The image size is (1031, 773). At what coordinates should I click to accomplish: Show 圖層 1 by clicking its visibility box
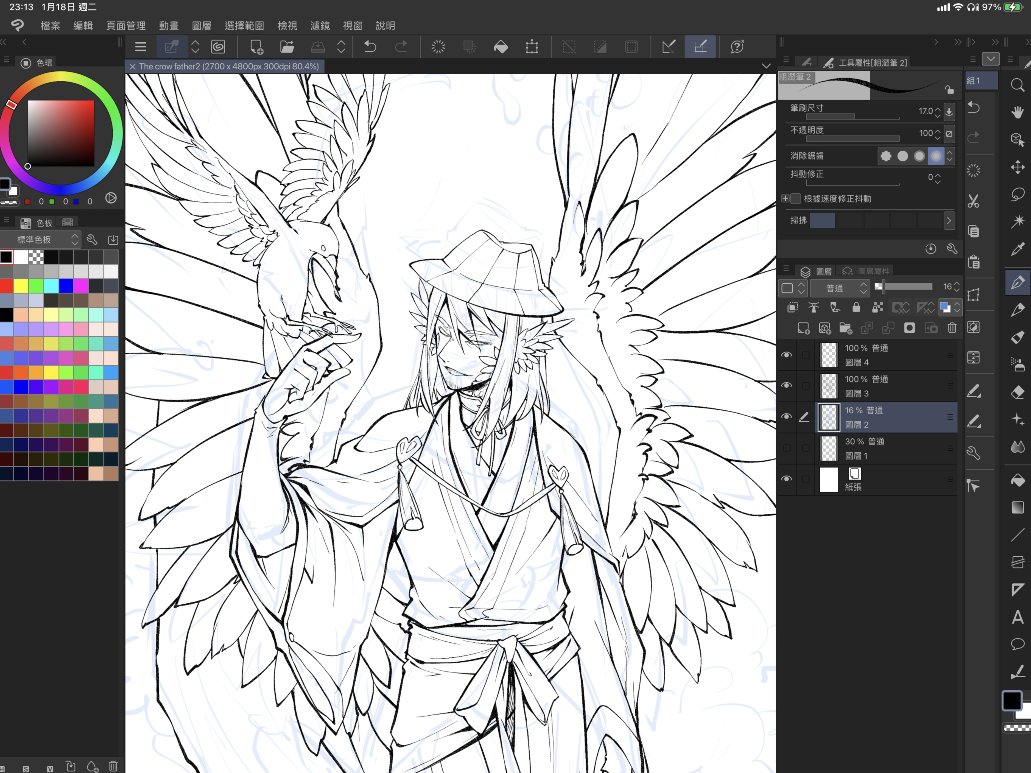click(x=786, y=448)
